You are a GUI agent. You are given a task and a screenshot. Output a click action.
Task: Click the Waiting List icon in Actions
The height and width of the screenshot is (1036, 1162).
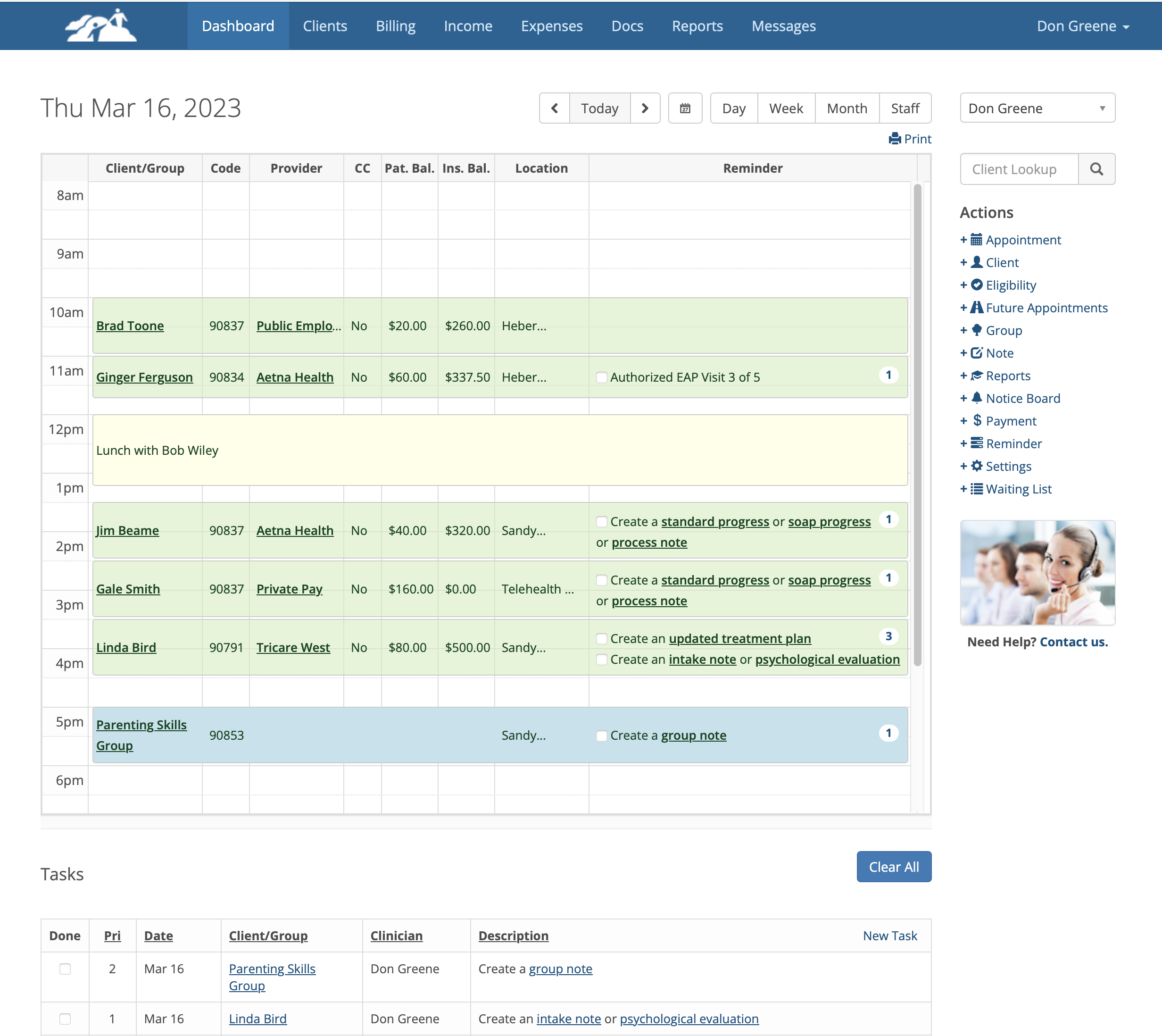pyautogui.click(x=977, y=489)
